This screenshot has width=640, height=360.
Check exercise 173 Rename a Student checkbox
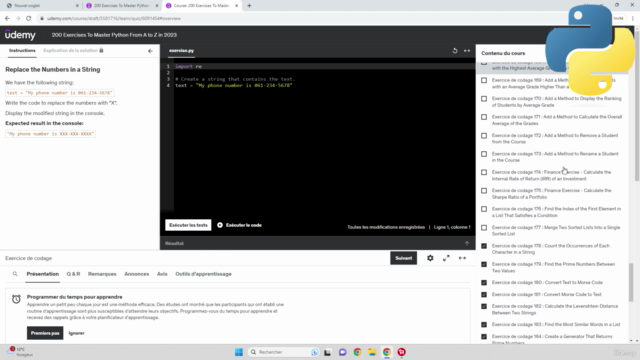pyautogui.click(x=484, y=154)
